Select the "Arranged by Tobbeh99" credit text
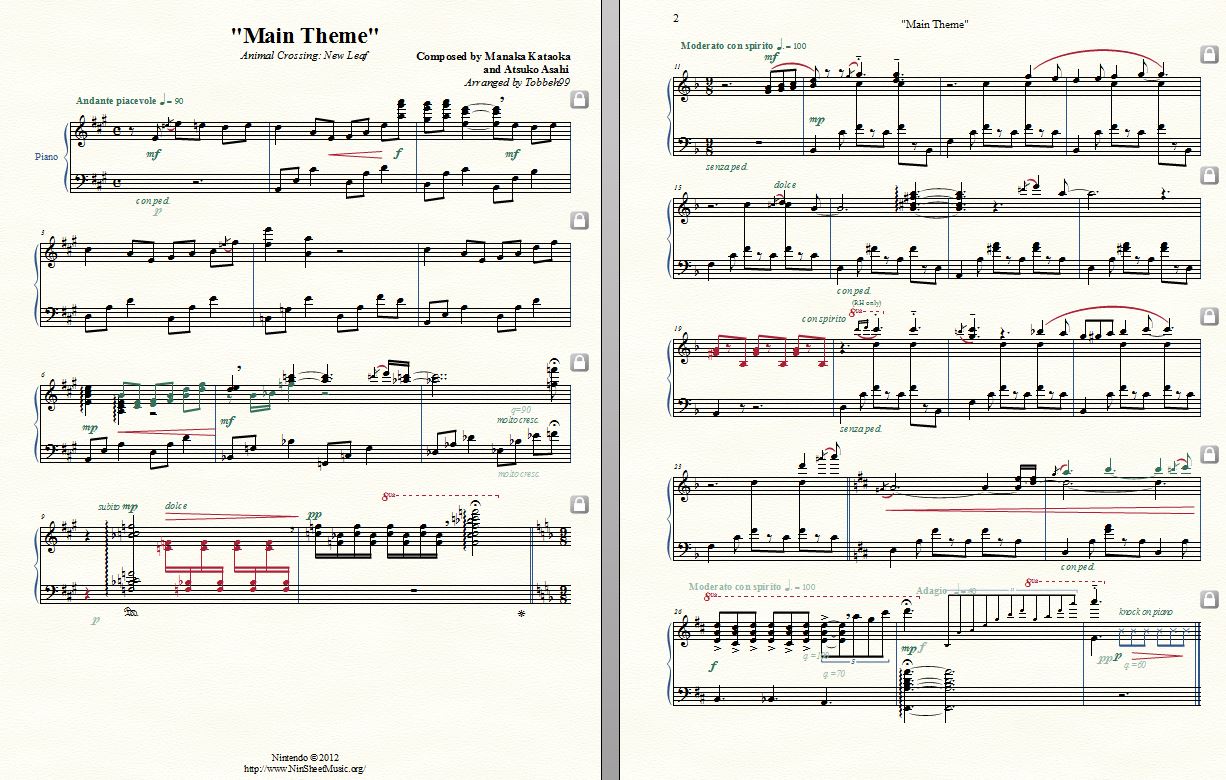The width and height of the screenshot is (1226, 780). pyautogui.click(x=517, y=84)
